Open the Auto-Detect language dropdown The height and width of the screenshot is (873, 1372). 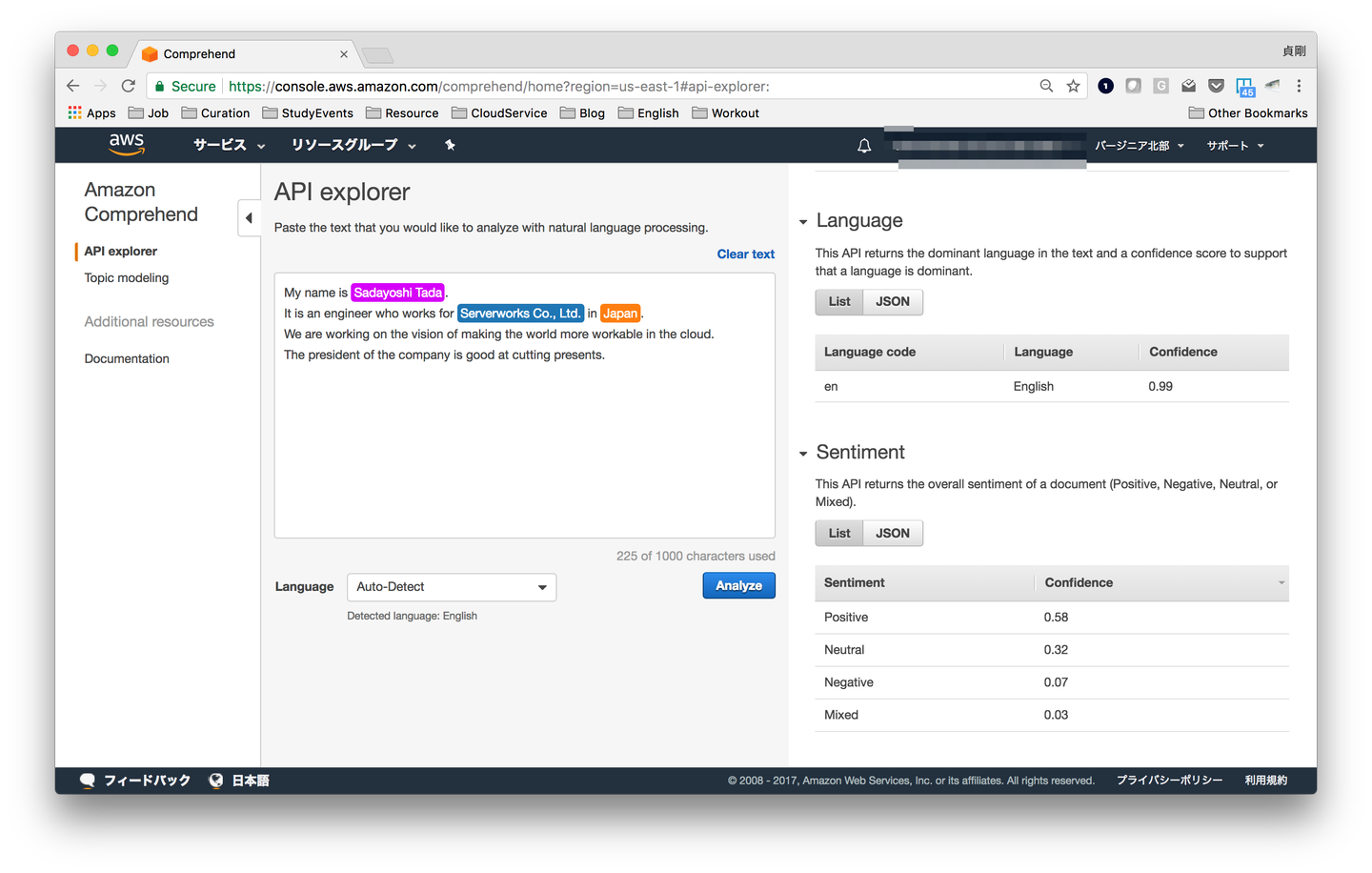tap(452, 587)
